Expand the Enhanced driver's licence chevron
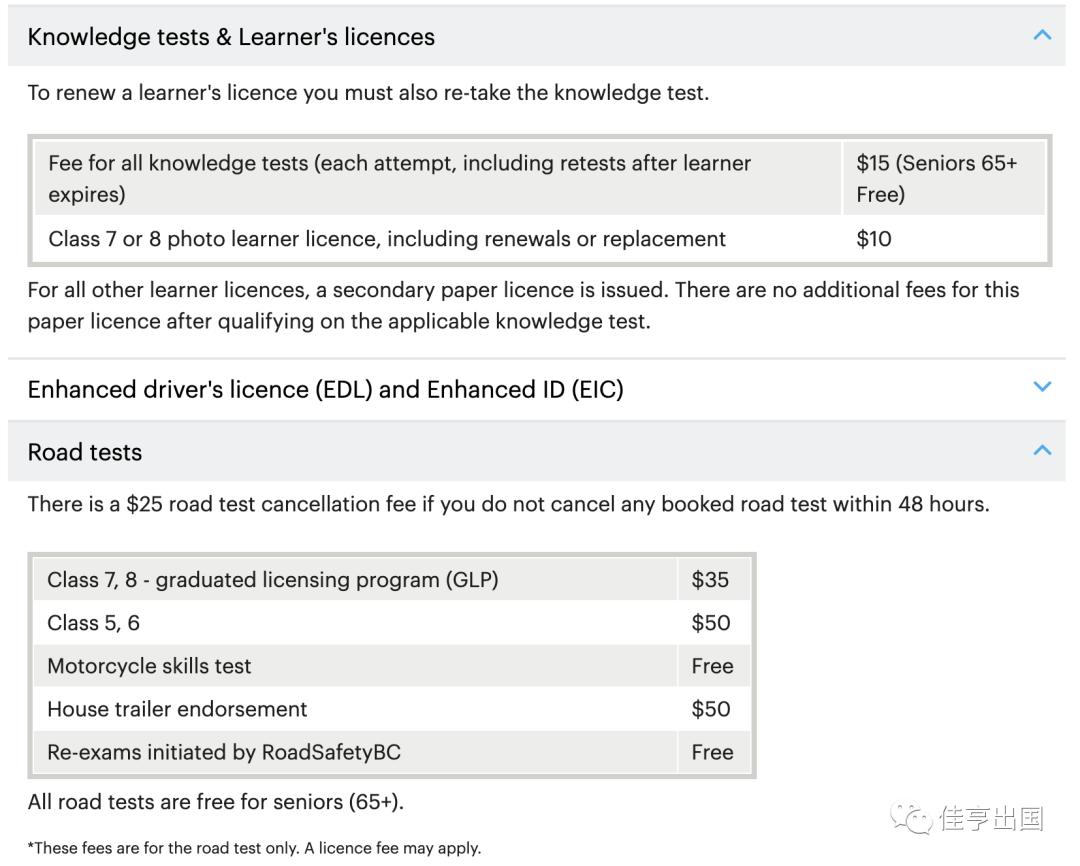The height and width of the screenshot is (866, 1080). [x=1042, y=387]
